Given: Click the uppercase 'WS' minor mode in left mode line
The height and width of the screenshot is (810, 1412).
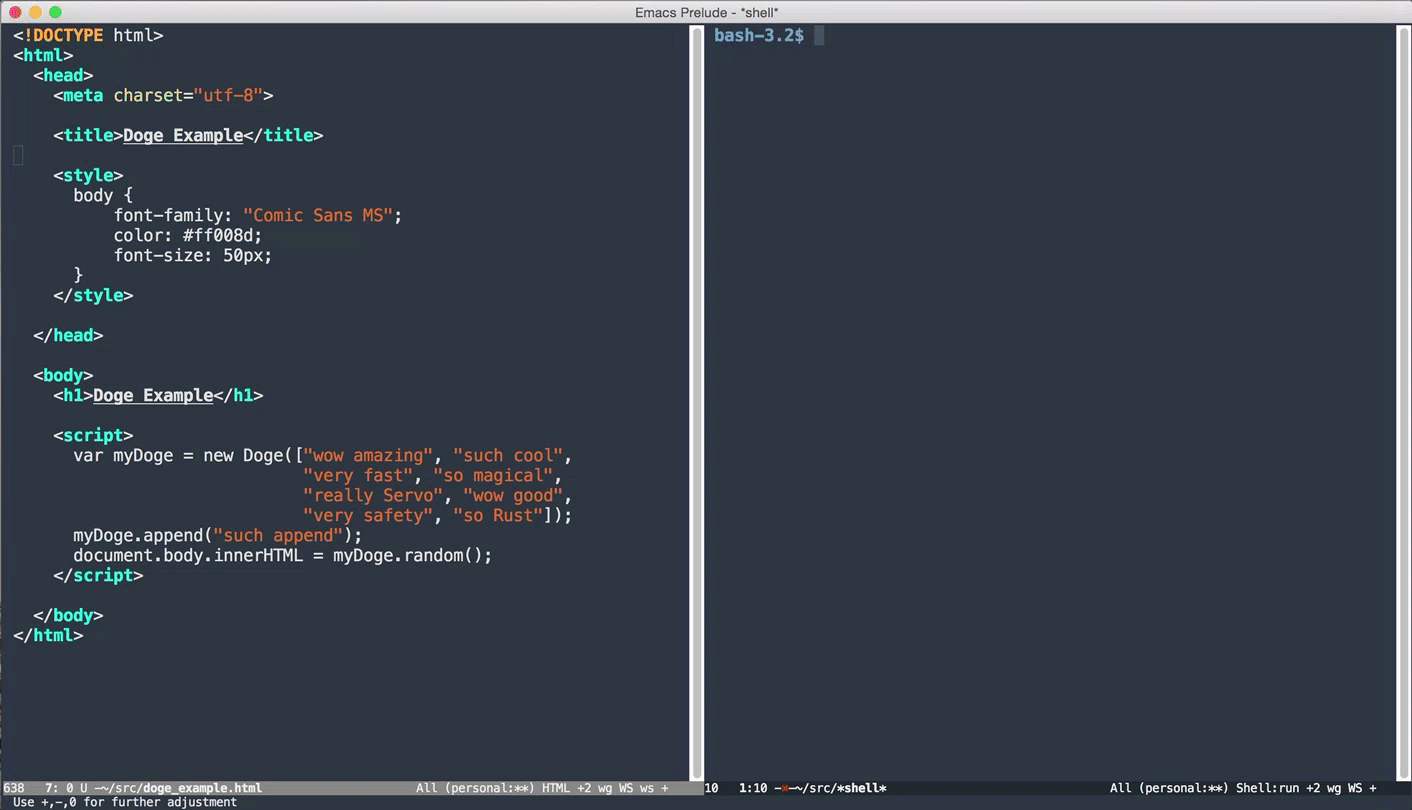Looking at the screenshot, I should 626,788.
